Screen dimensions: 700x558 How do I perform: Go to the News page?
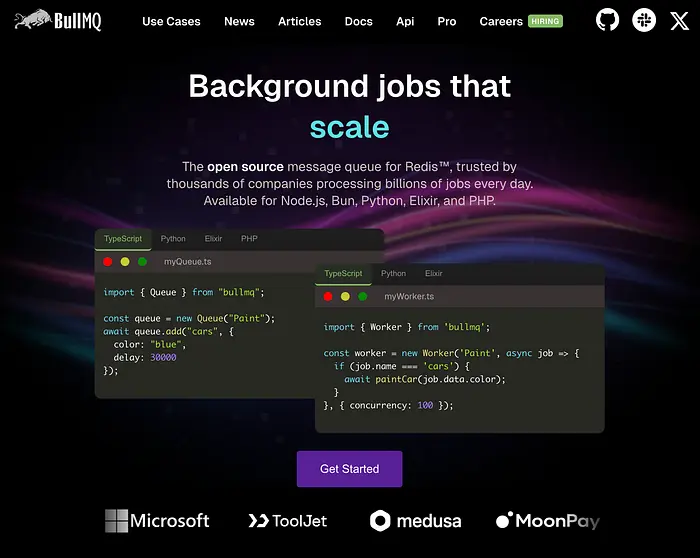(239, 21)
